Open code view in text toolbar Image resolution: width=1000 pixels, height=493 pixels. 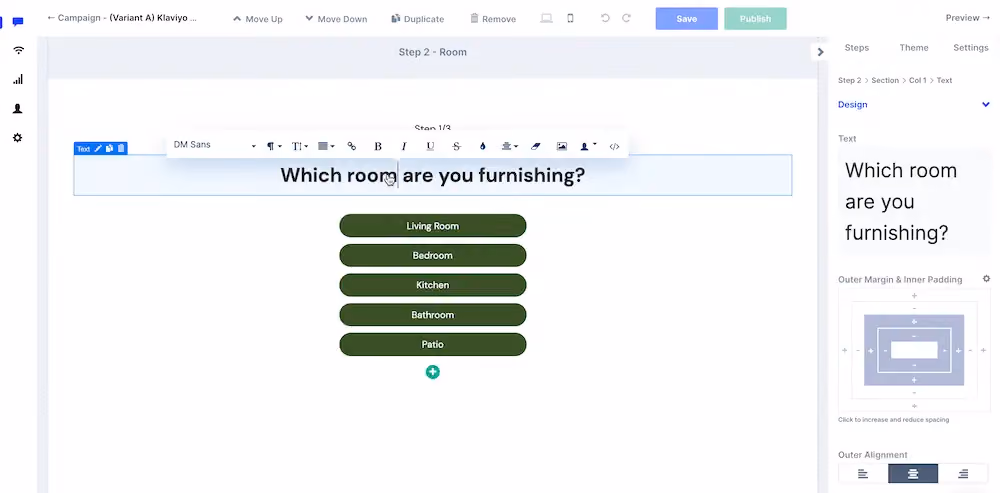tap(614, 146)
